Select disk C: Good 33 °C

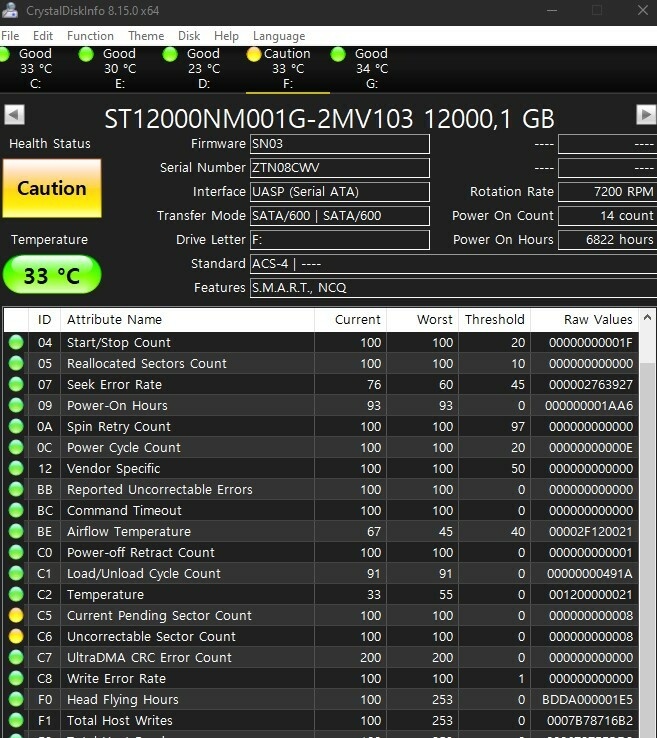[28, 69]
